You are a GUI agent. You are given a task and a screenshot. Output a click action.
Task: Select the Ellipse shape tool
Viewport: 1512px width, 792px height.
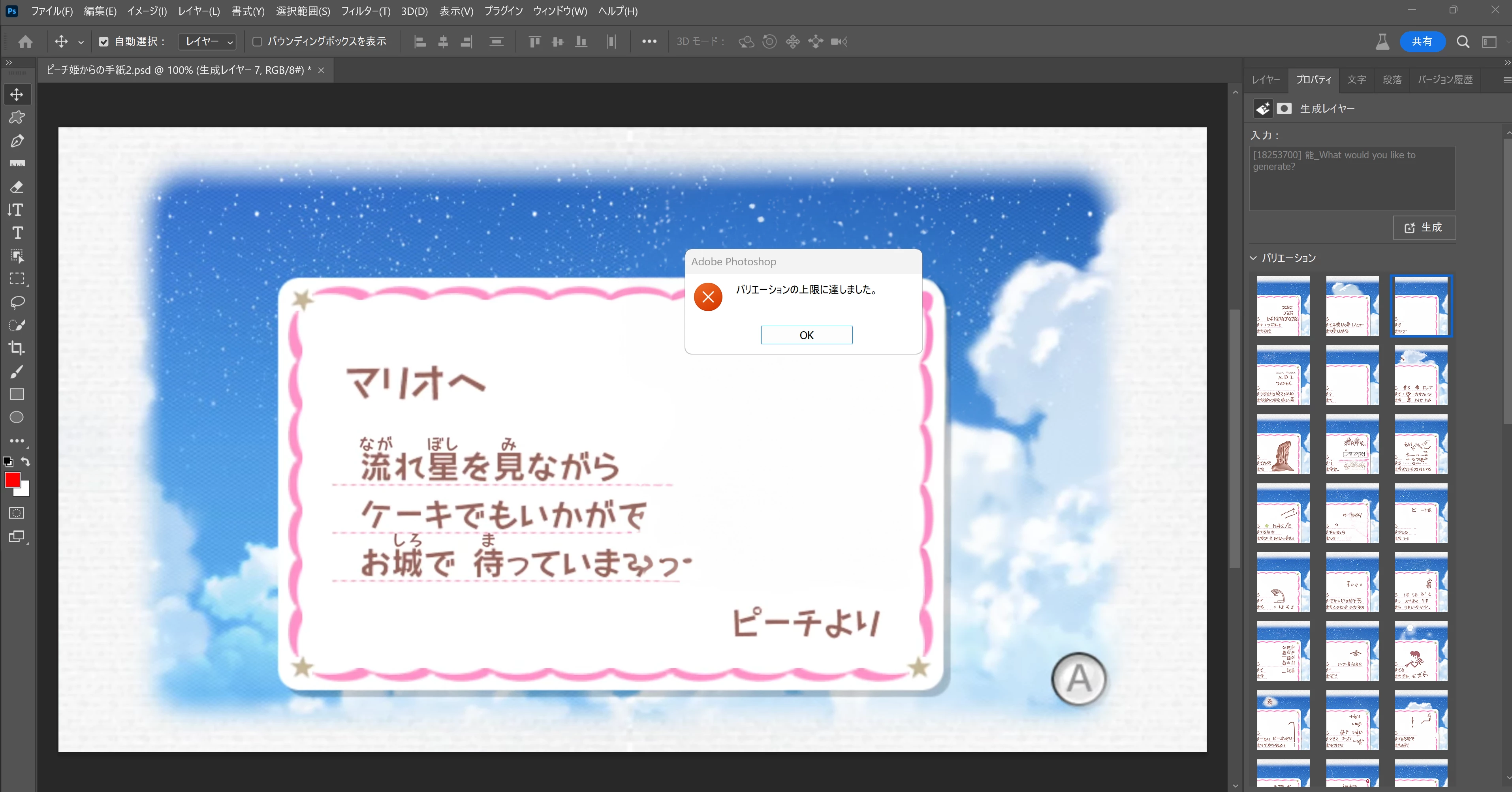tap(17, 417)
